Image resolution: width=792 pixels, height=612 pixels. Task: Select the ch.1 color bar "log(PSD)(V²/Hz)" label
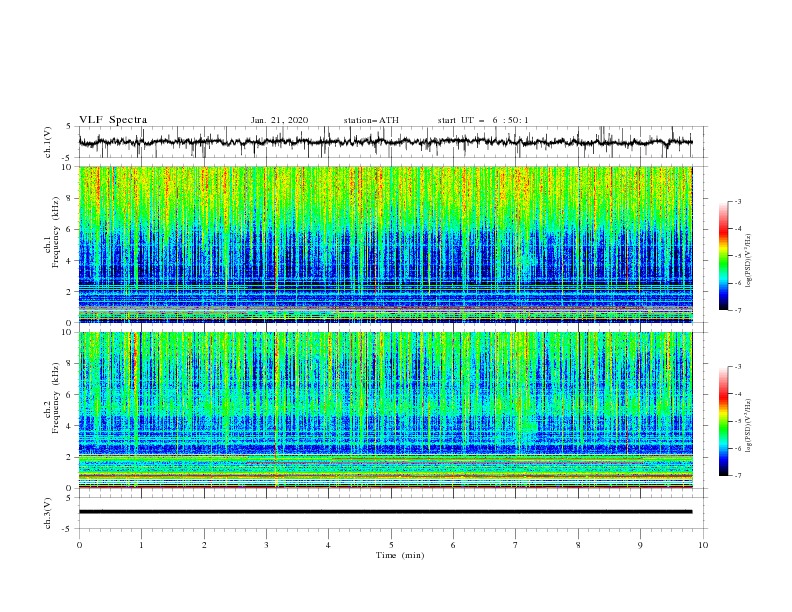[x=748, y=261]
